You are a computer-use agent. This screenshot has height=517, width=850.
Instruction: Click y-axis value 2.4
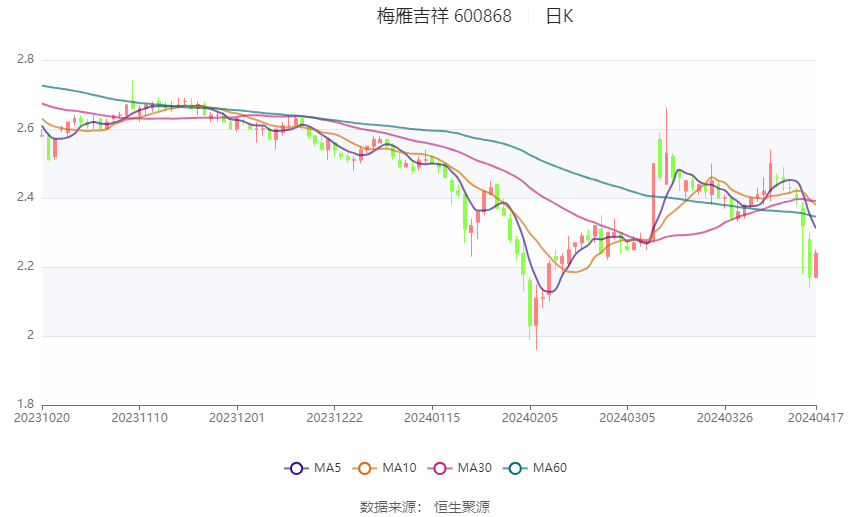coord(25,197)
